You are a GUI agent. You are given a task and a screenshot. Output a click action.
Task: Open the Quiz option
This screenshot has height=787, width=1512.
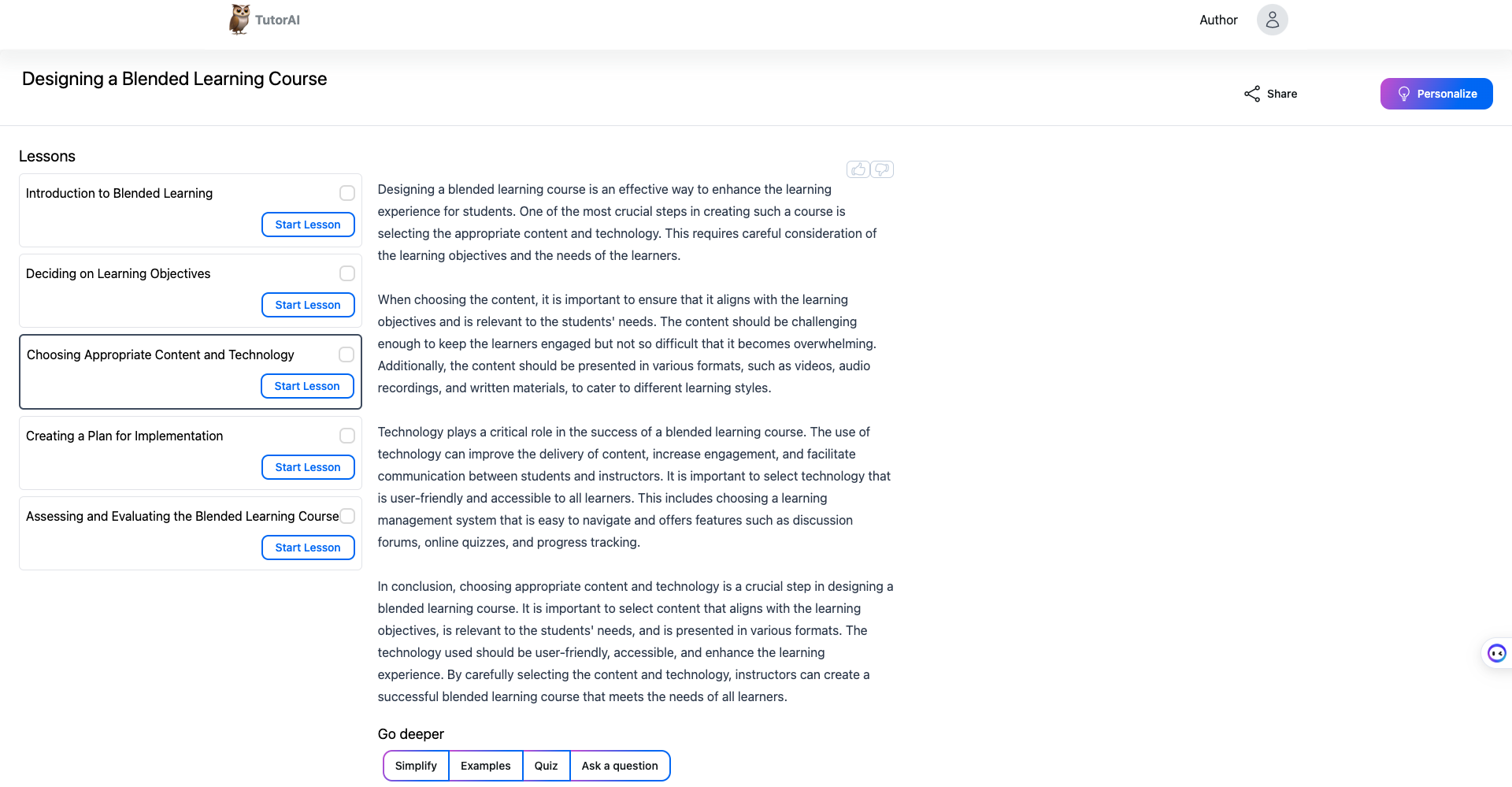pos(547,766)
